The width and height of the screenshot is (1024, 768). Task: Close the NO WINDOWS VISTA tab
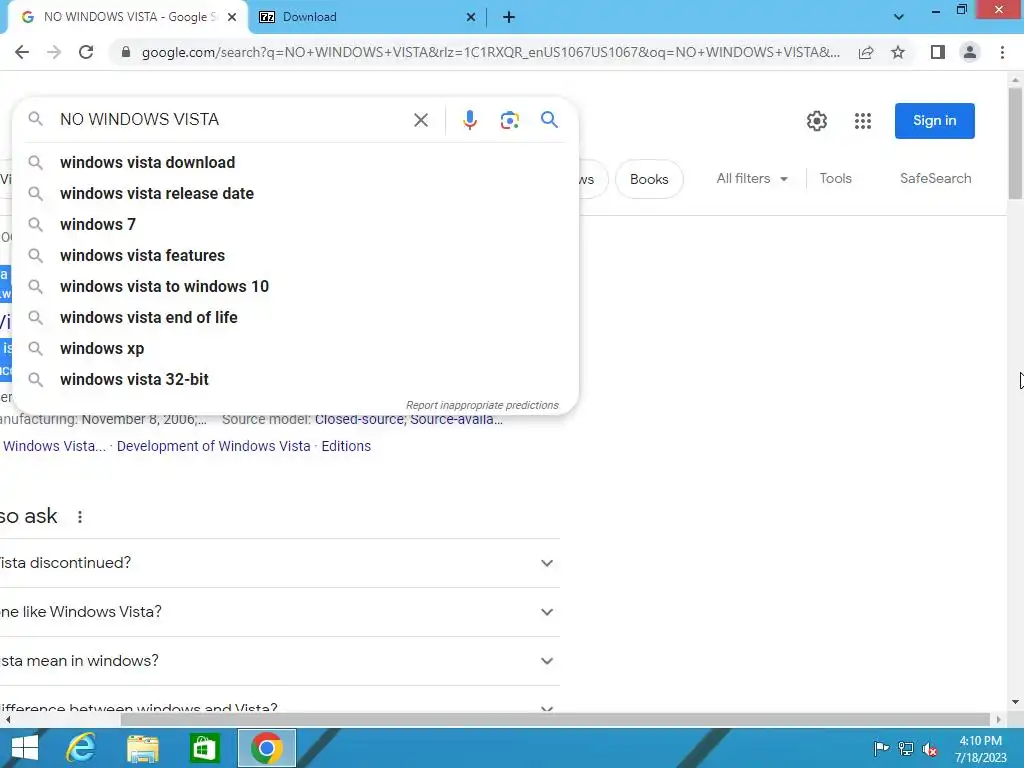pos(232,17)
